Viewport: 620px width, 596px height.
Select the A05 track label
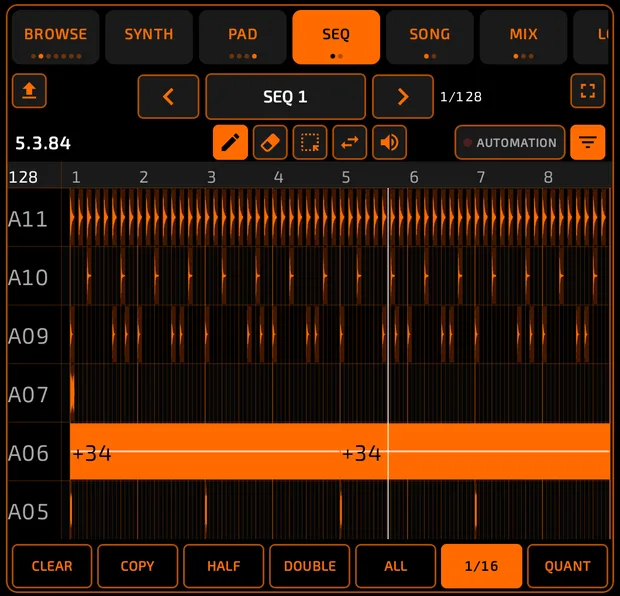(28, 511)
